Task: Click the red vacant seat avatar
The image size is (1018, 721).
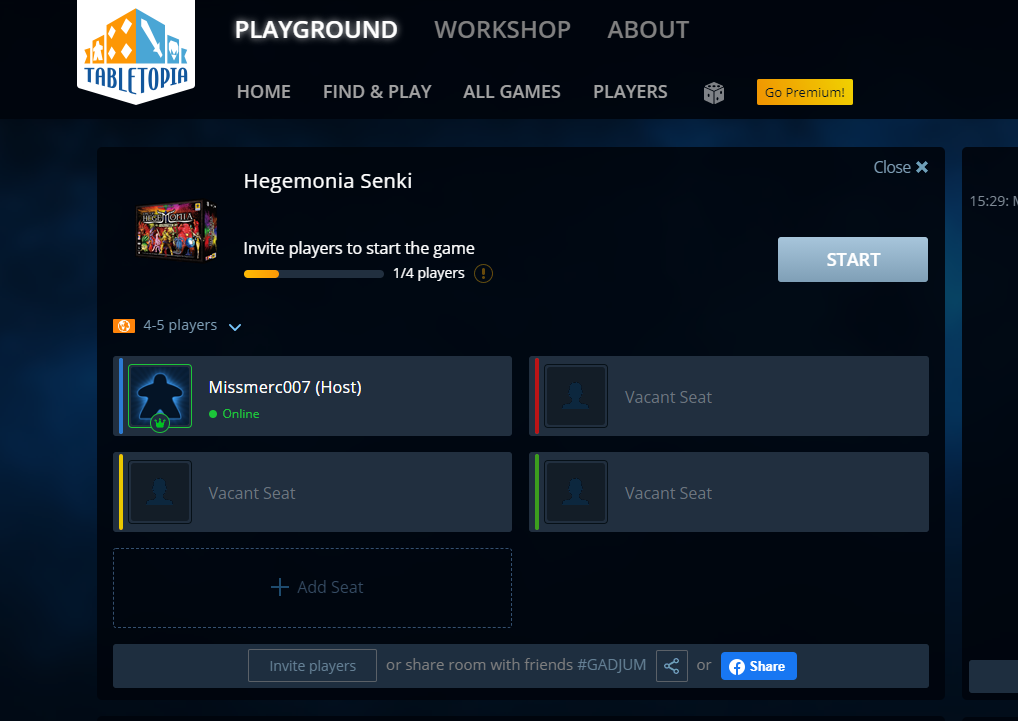Action: (576, 396)
